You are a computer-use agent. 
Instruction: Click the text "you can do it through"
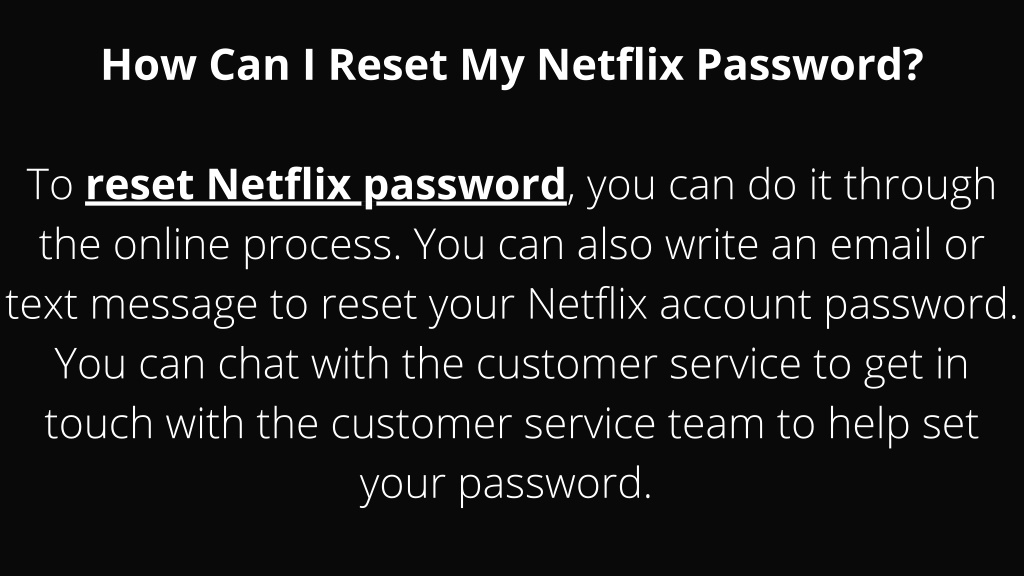[x=791, y=185]
